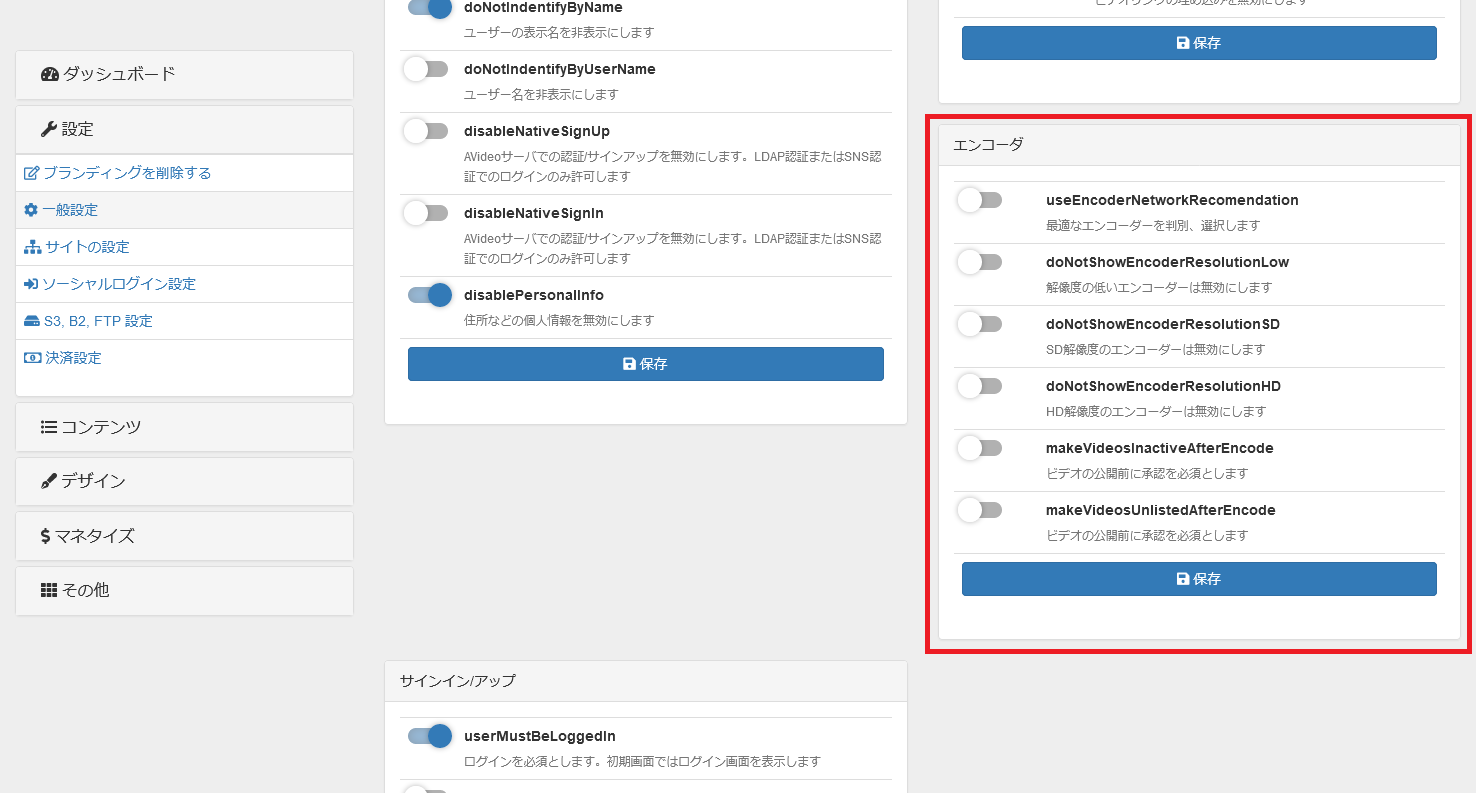
Task: Turn on makeVideosUnlistedAfterEncode toggle
Action: coord(980,510)
